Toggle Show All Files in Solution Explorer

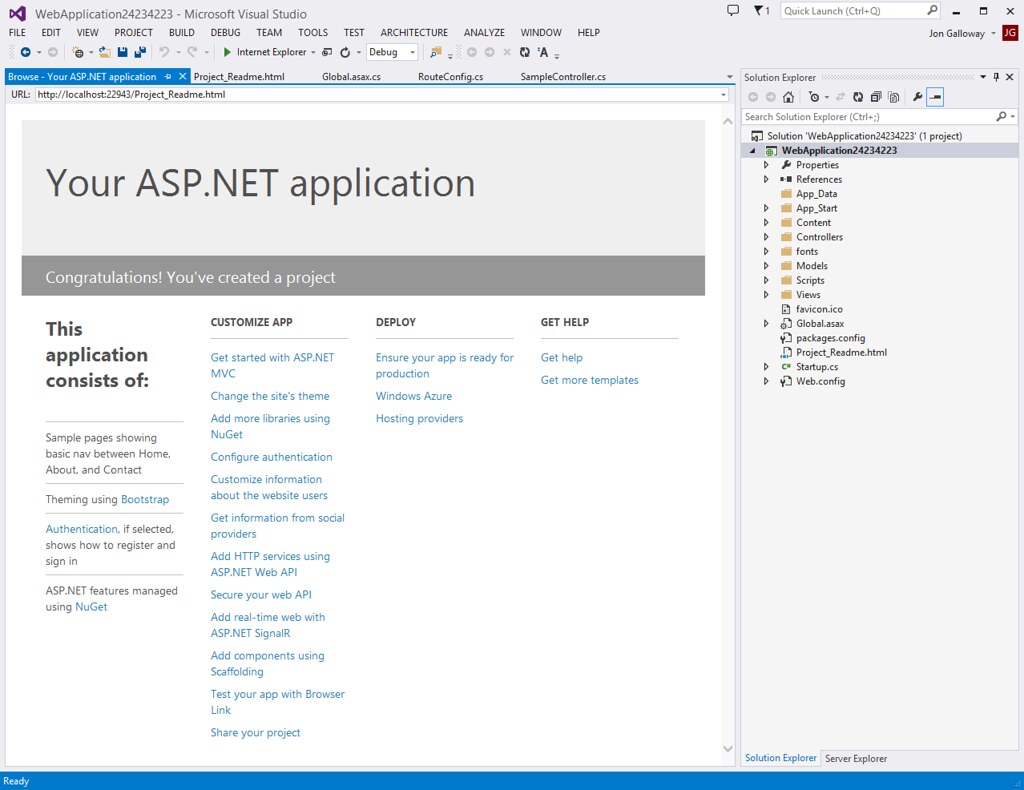(893, 97)
